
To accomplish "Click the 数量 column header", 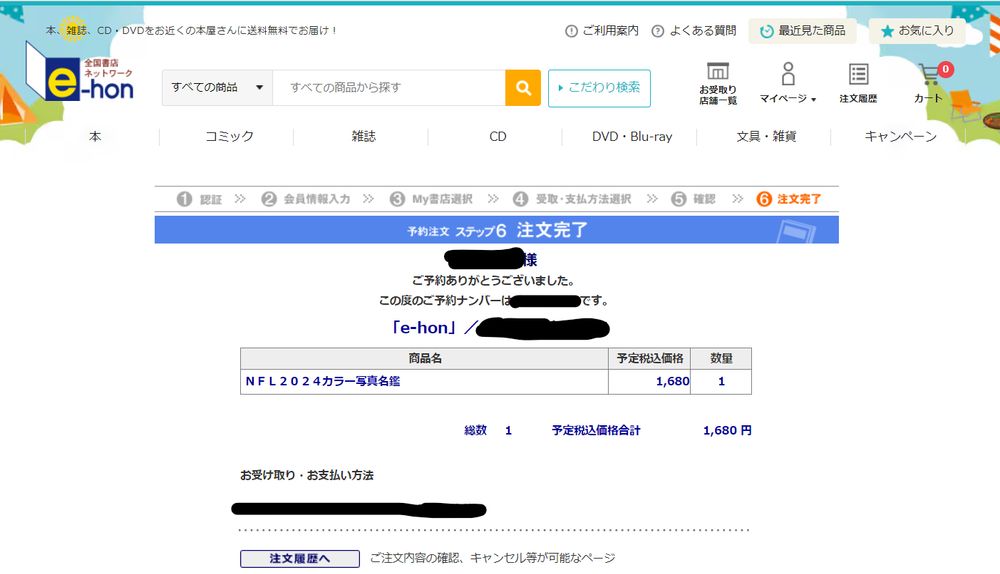I will 721,358.
